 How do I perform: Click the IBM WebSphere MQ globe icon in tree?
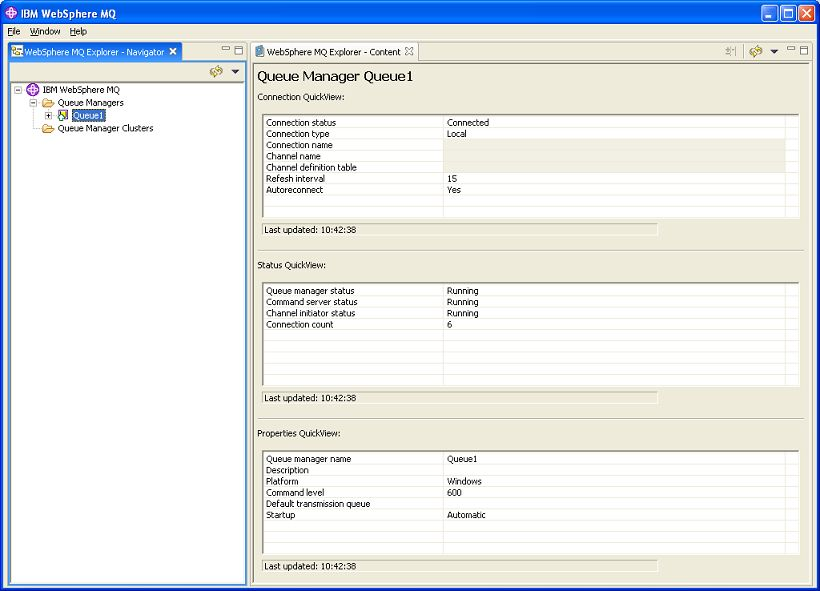(x=32, y=89)
